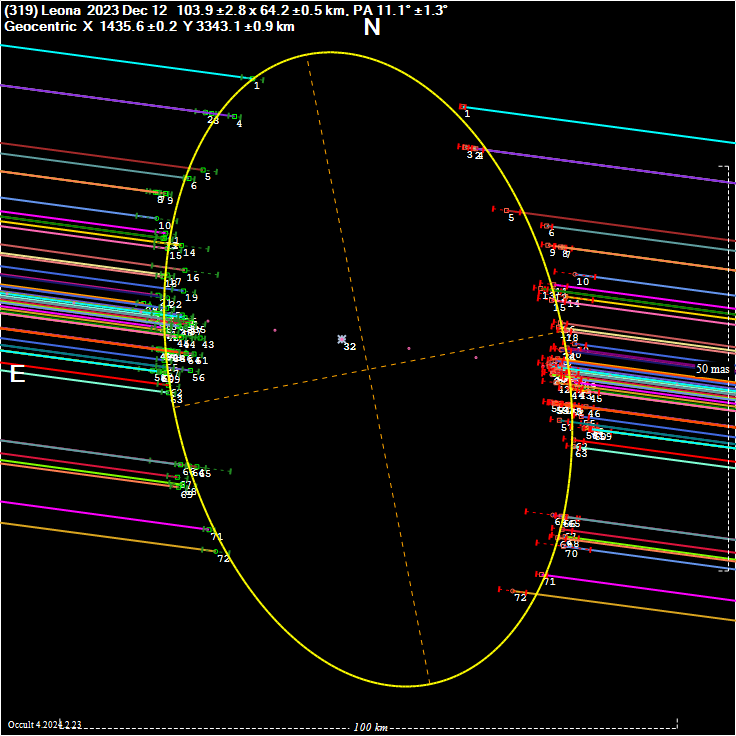Click the "PA 11.1° ±1.3°" value in the header

(x=400, y=10)
